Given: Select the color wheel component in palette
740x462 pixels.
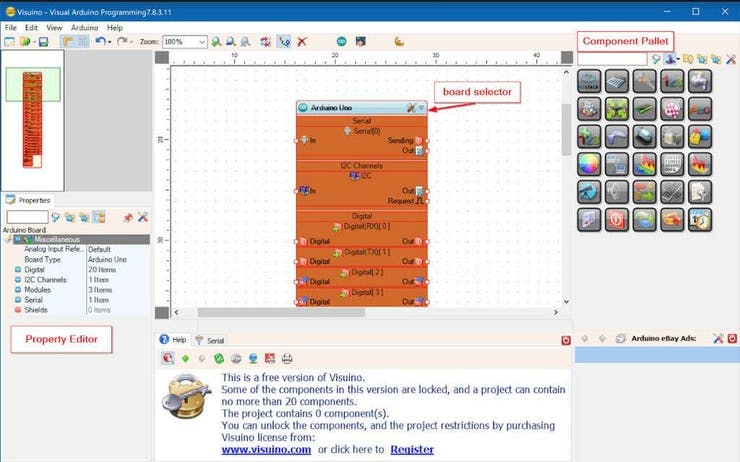Looking at the screenshot, I should [589, 164].
